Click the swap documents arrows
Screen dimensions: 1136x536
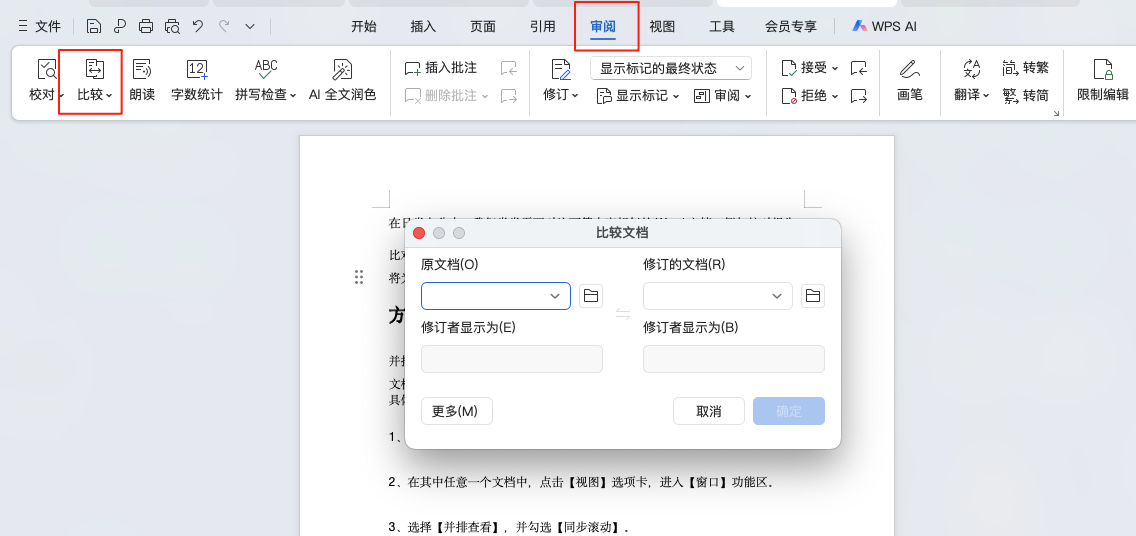point(623,314)
